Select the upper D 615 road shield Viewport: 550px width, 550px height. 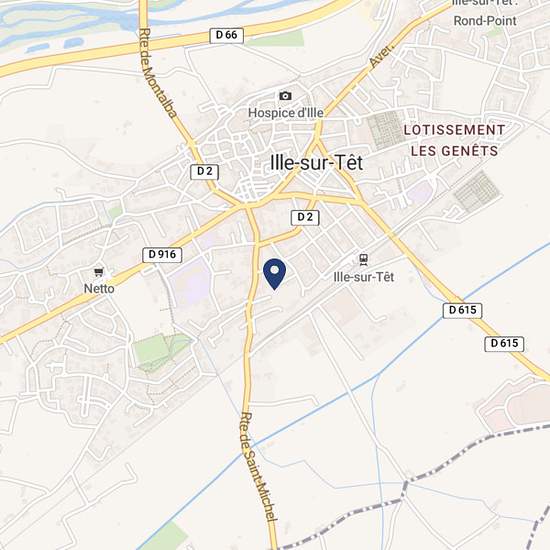[x=462, y=310]
